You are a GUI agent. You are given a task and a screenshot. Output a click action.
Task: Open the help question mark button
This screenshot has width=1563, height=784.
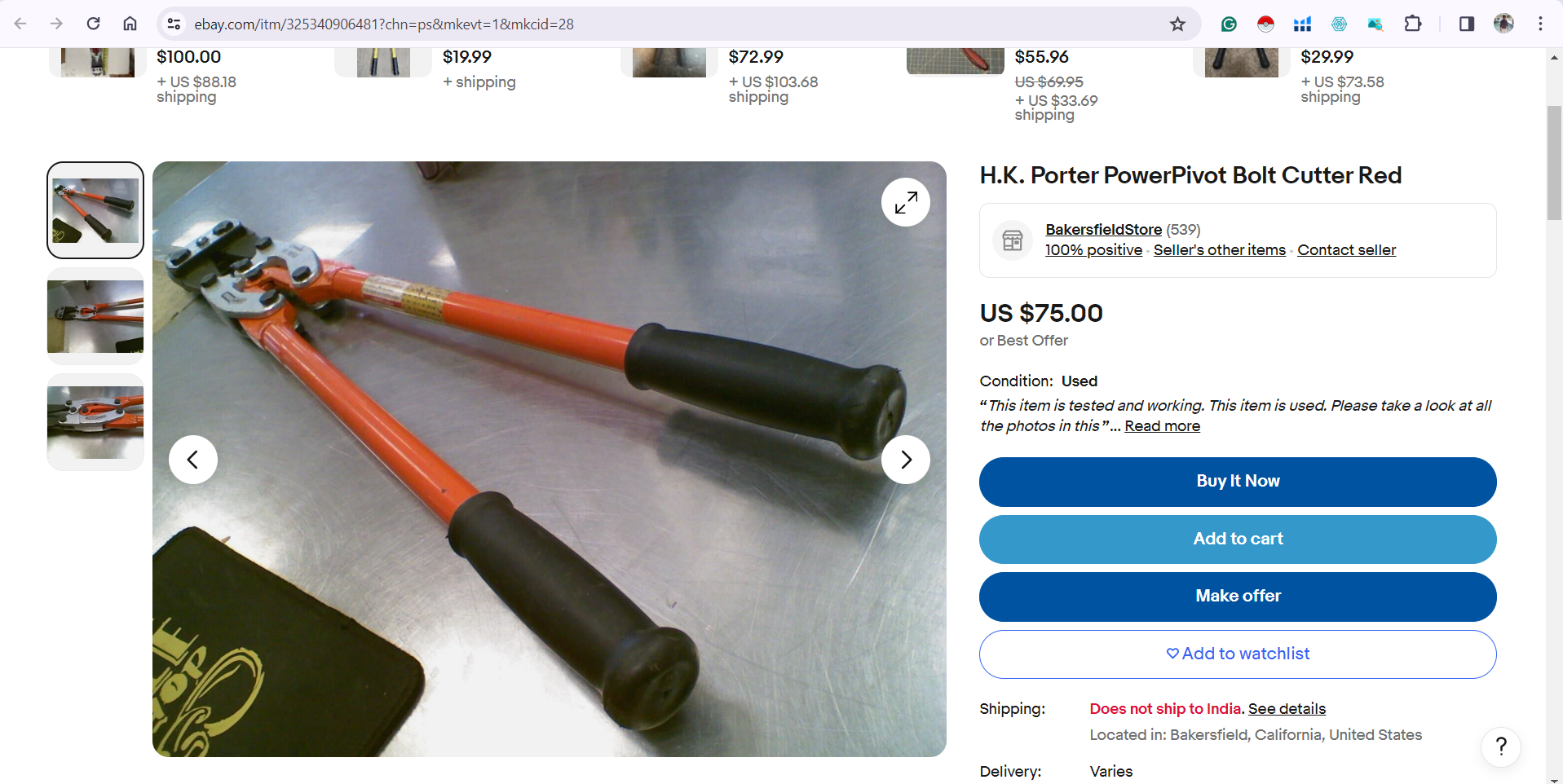(x=1501, y=747)
